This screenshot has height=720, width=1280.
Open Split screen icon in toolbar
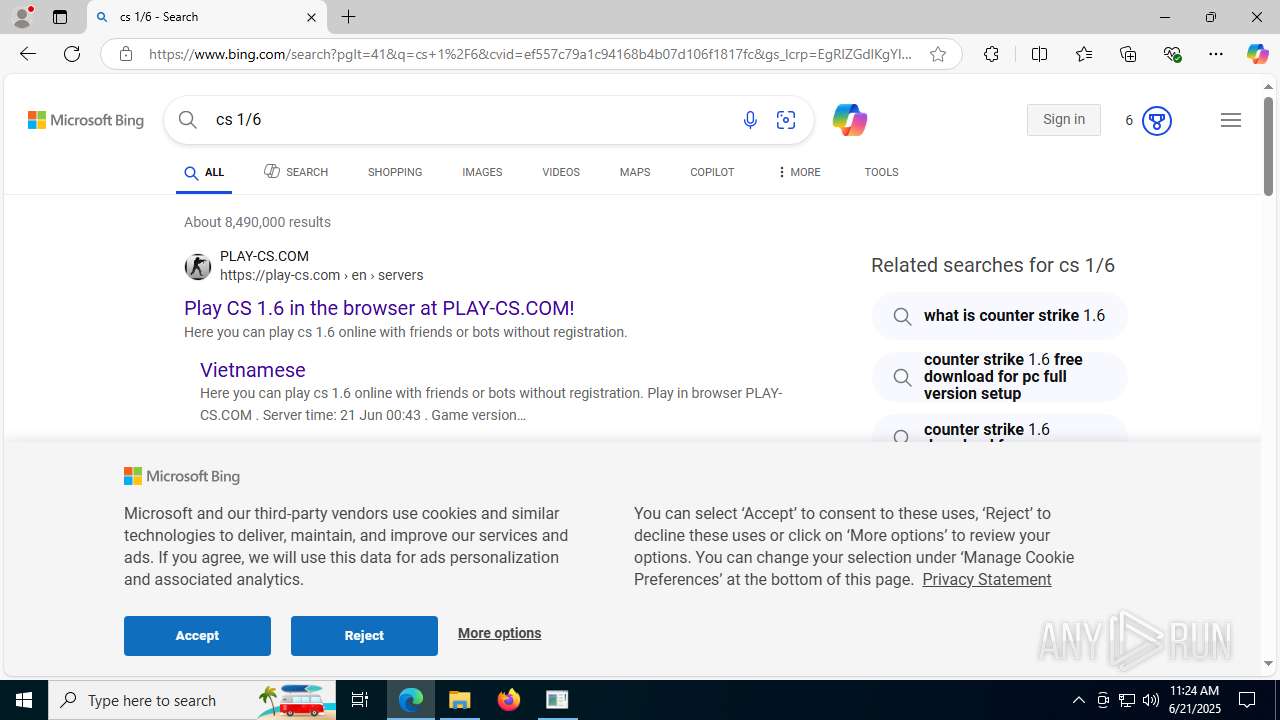(x=1039, y=54)
